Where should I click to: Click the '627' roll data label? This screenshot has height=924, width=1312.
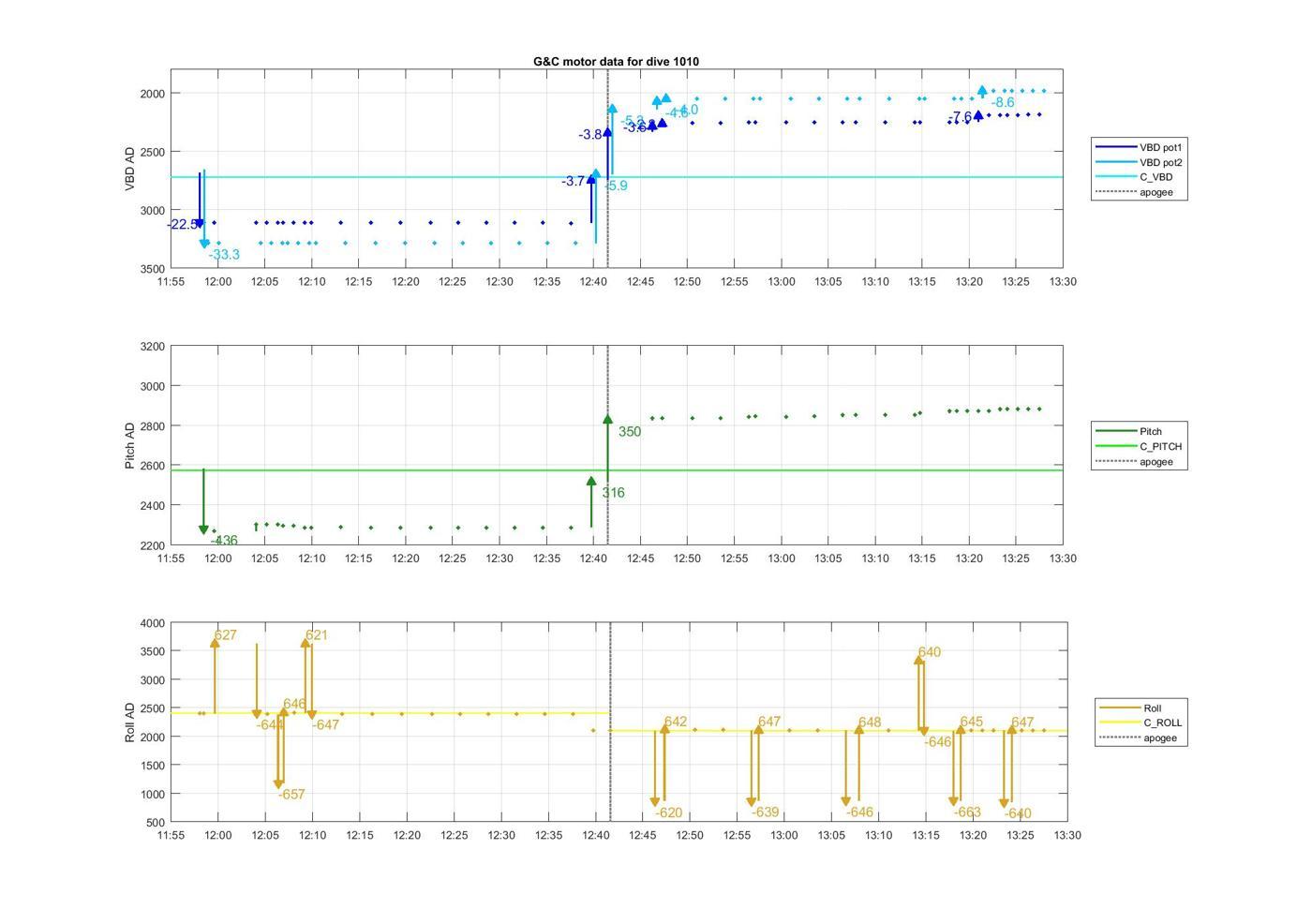tap(225, 635)
